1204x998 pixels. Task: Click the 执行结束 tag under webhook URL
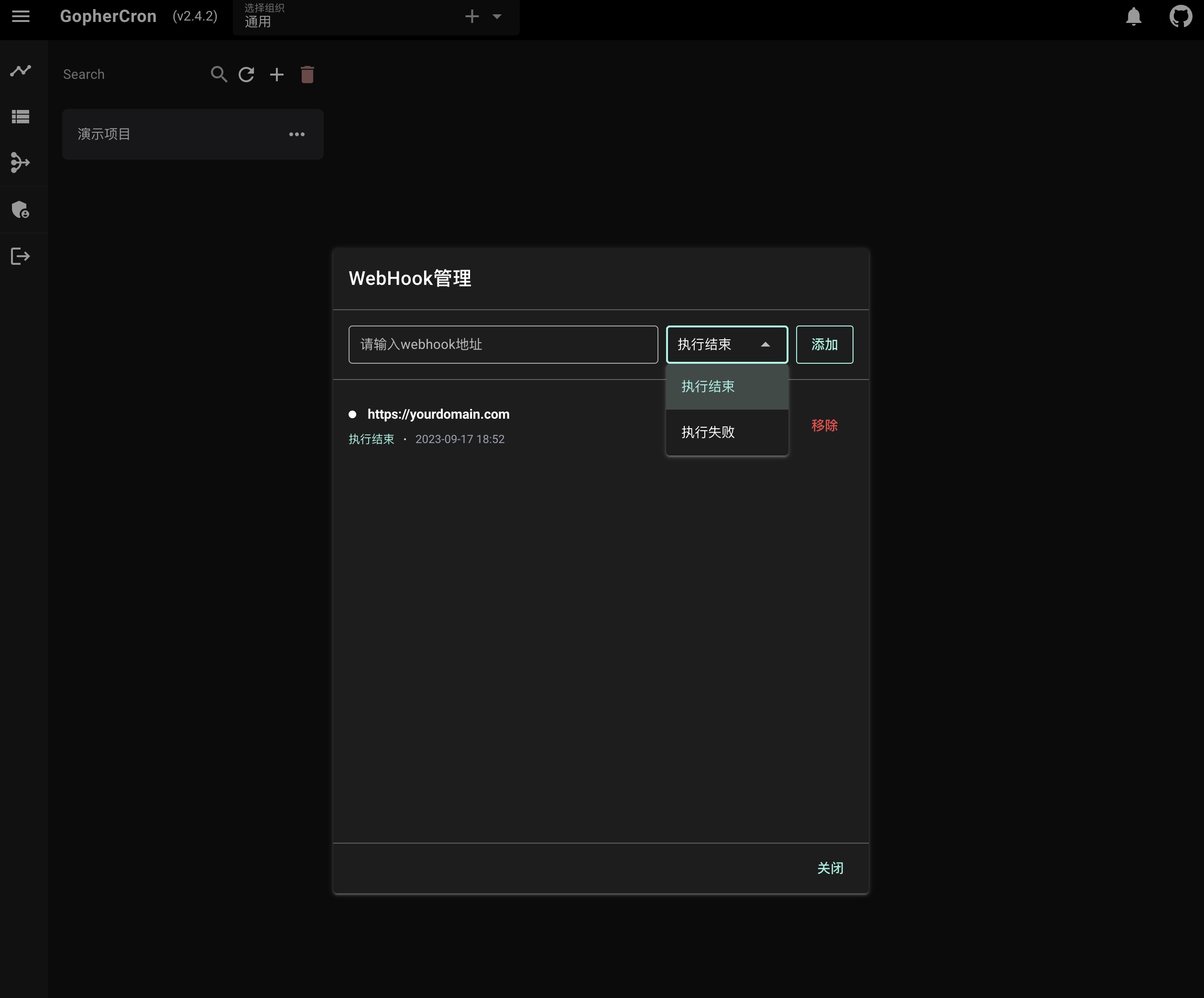point(372,439)
